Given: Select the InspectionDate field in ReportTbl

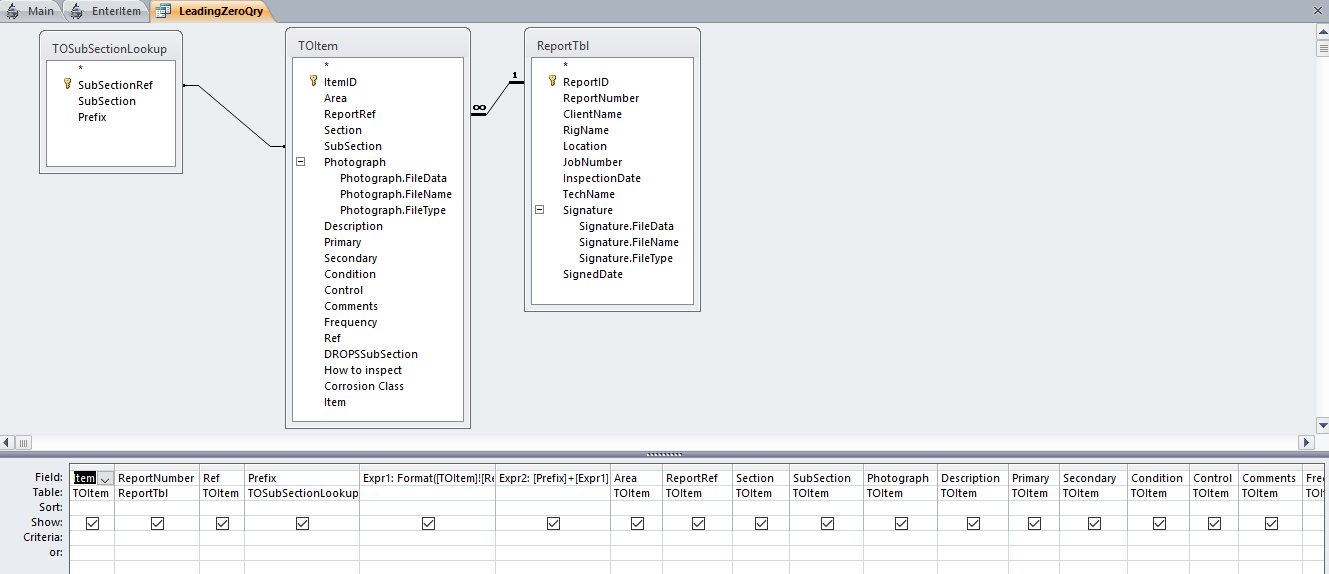Looking at the screenshot, I should (x=601, y=178).
